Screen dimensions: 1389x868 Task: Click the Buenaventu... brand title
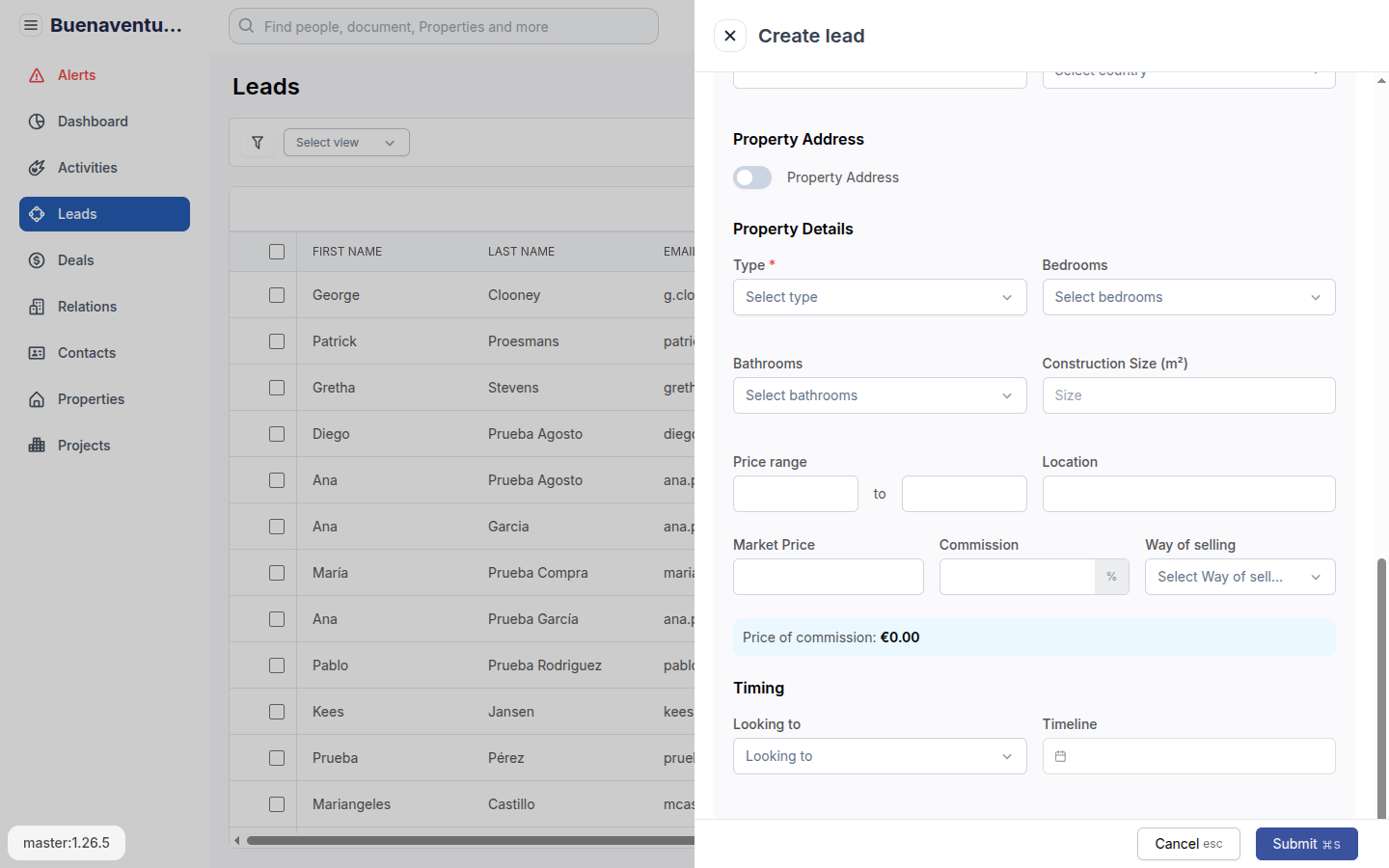pos(116,25)
